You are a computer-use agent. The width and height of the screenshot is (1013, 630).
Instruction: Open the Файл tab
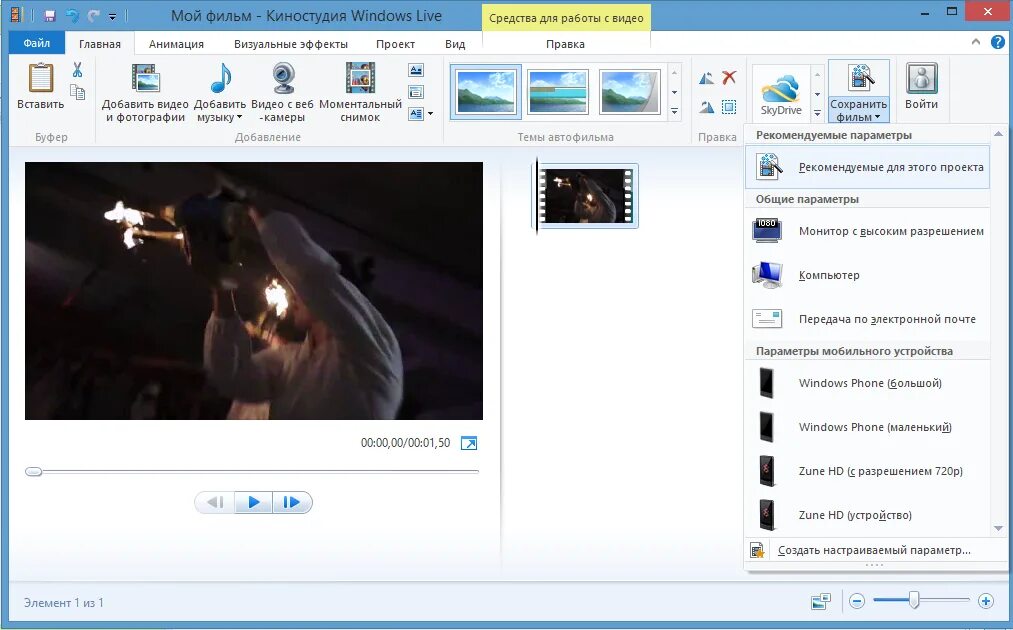[x=37, y=43]
